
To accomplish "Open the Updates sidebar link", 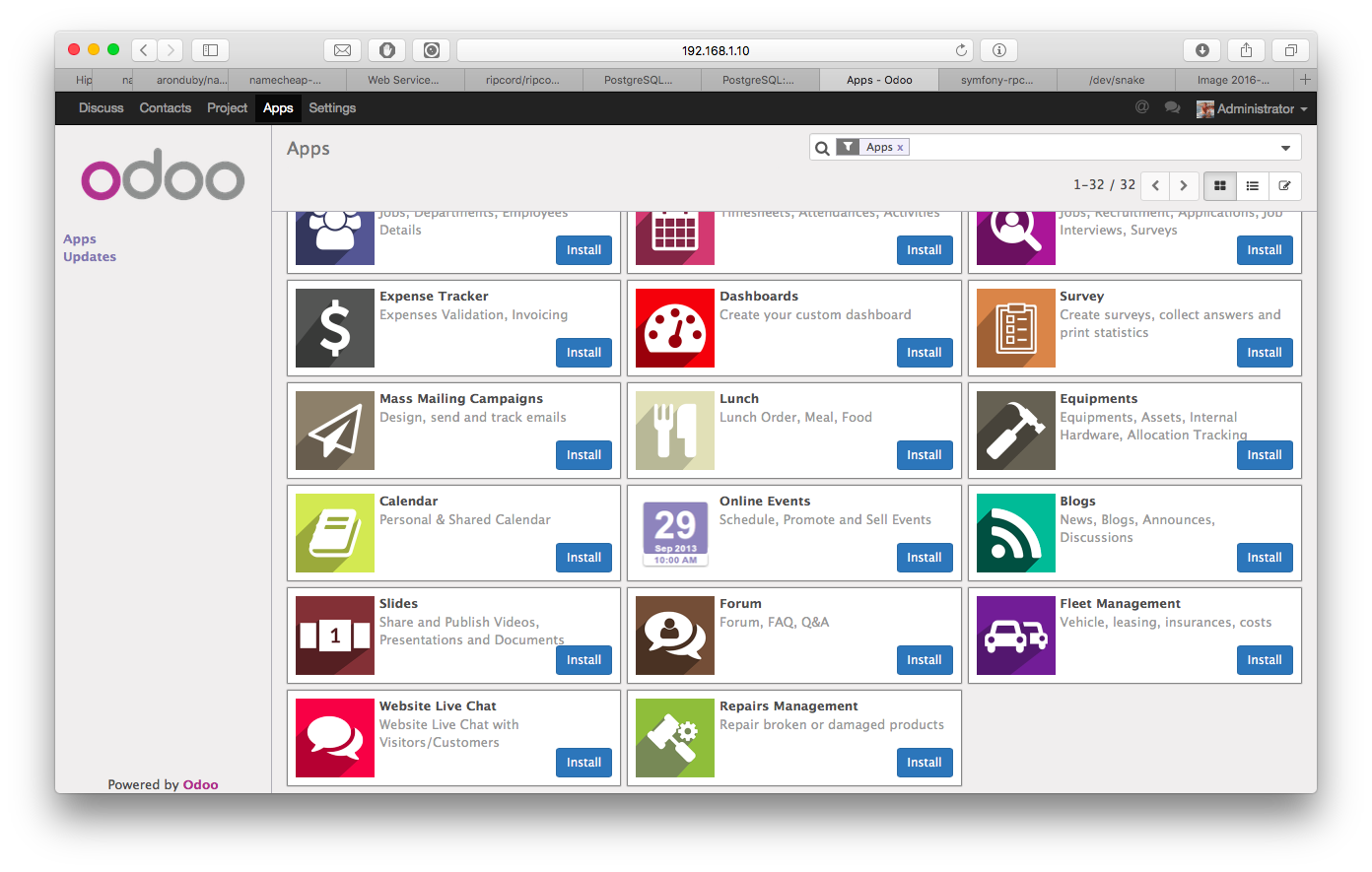I will pos(90,257).
